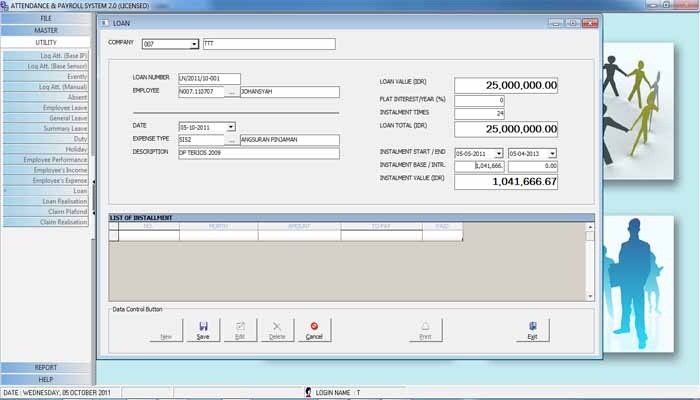This screenshot has width=700, height=400.
Task: Click the Employee code field
Action: (201, 92)
